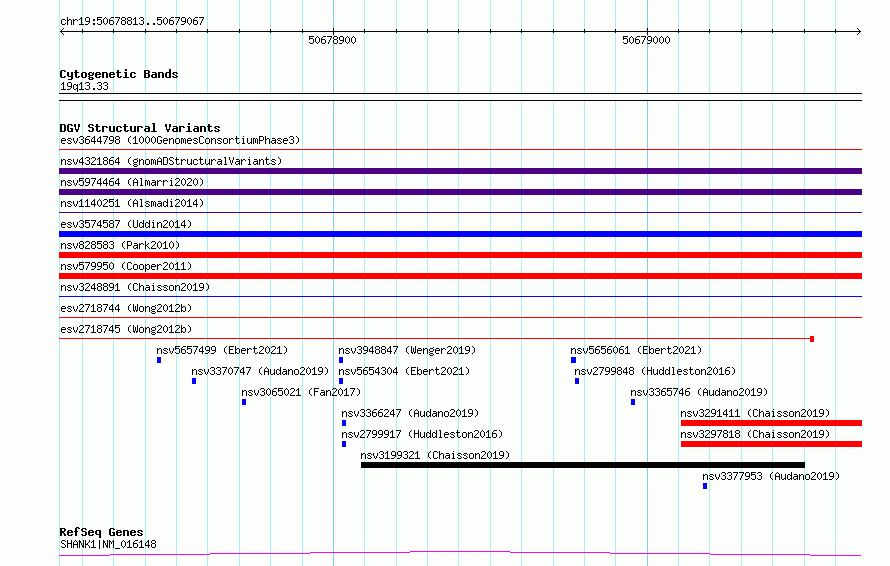890x566 pixels.
Task: Select the blue marker under nsv3065021
Action: point(244,402)
